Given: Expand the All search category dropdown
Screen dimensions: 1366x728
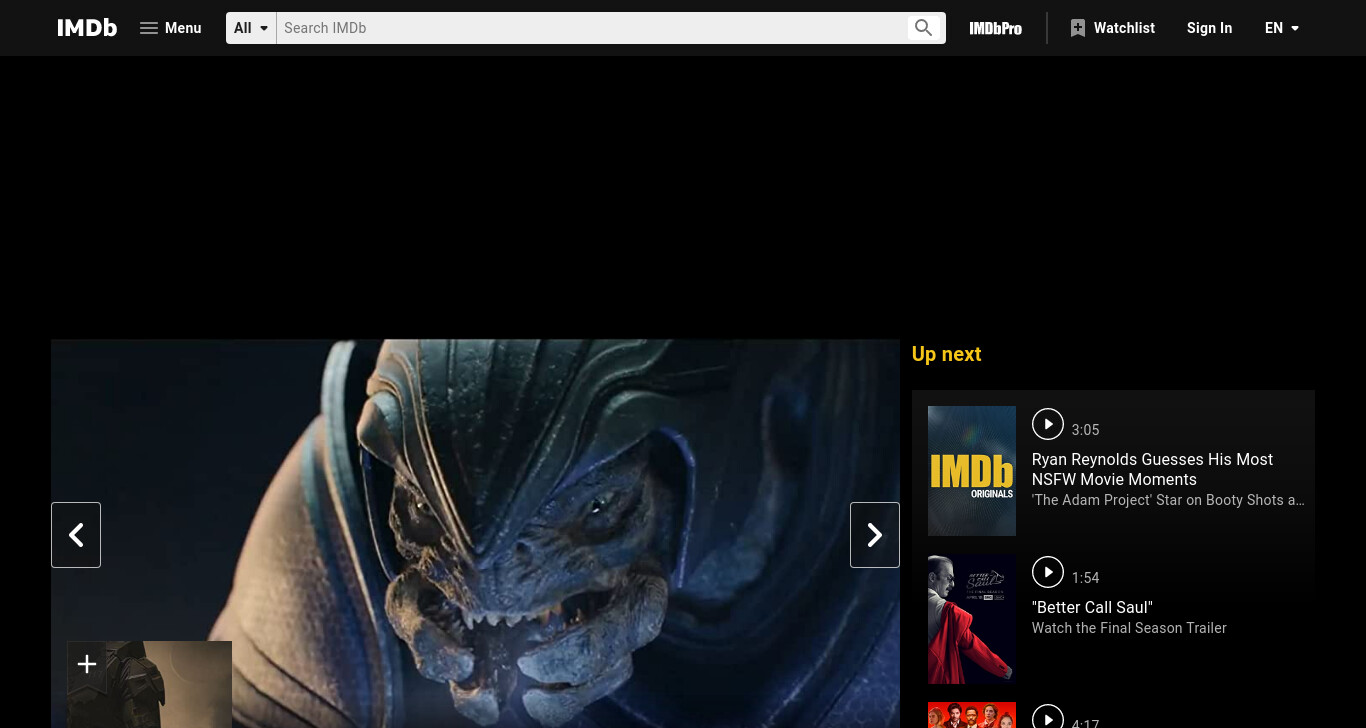Looking at the screenshot, I should point(251,28).
